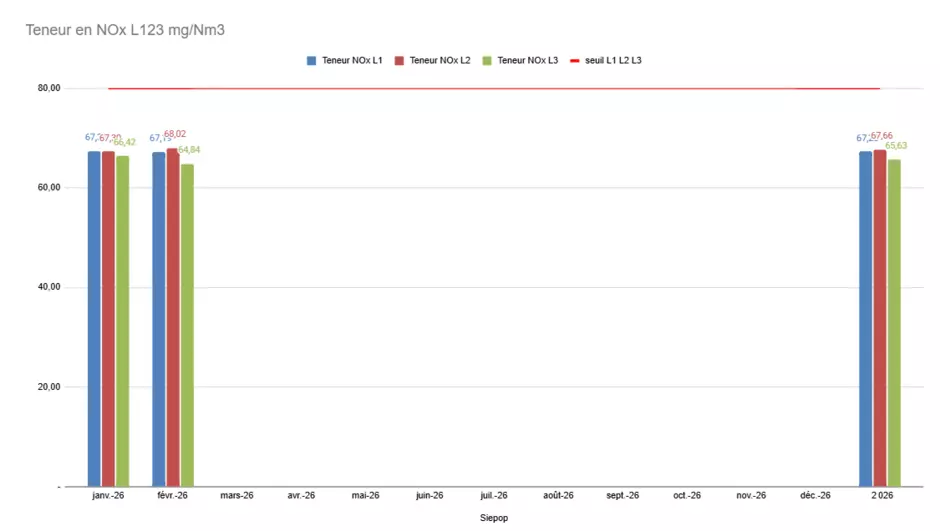The height and width of the screenshot is (531, 940).
Task: Click the red Teneur NOx L2 legend swatch
Action: point(400,61)
